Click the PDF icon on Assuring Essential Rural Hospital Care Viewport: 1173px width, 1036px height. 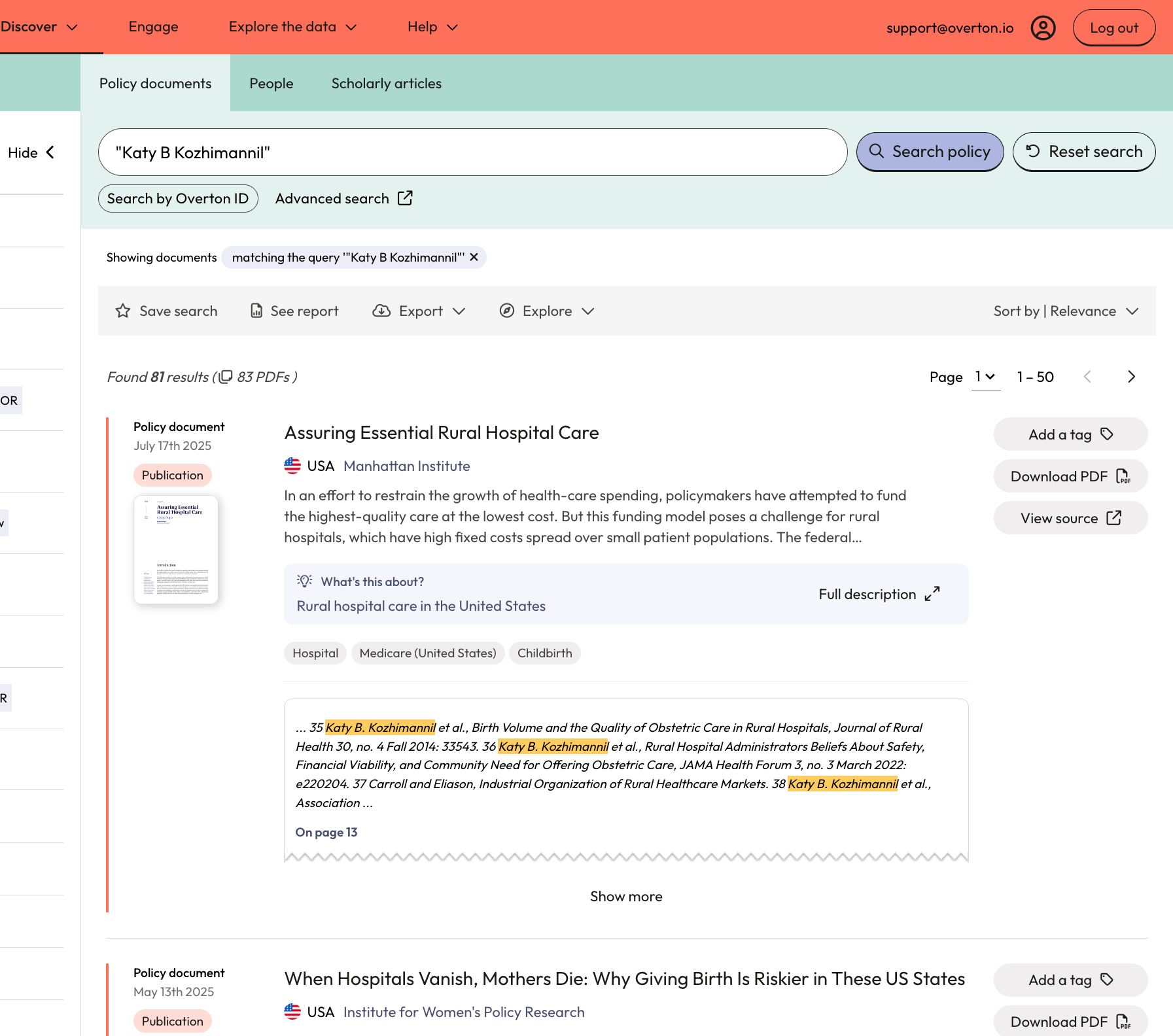(1123, 476)
